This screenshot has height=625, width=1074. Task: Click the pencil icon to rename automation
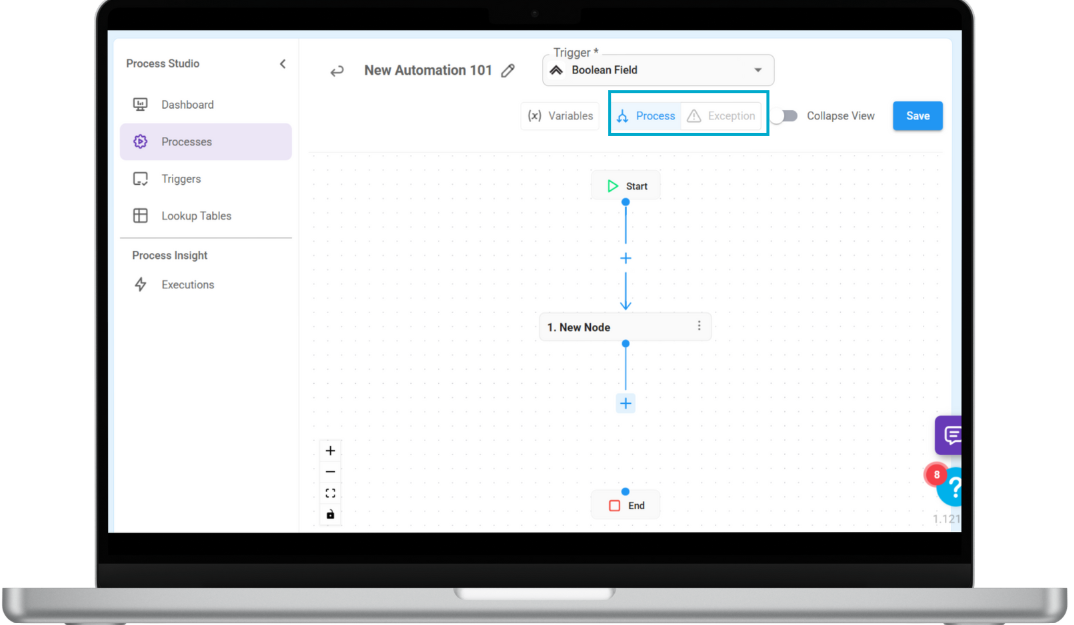point(508,71)
